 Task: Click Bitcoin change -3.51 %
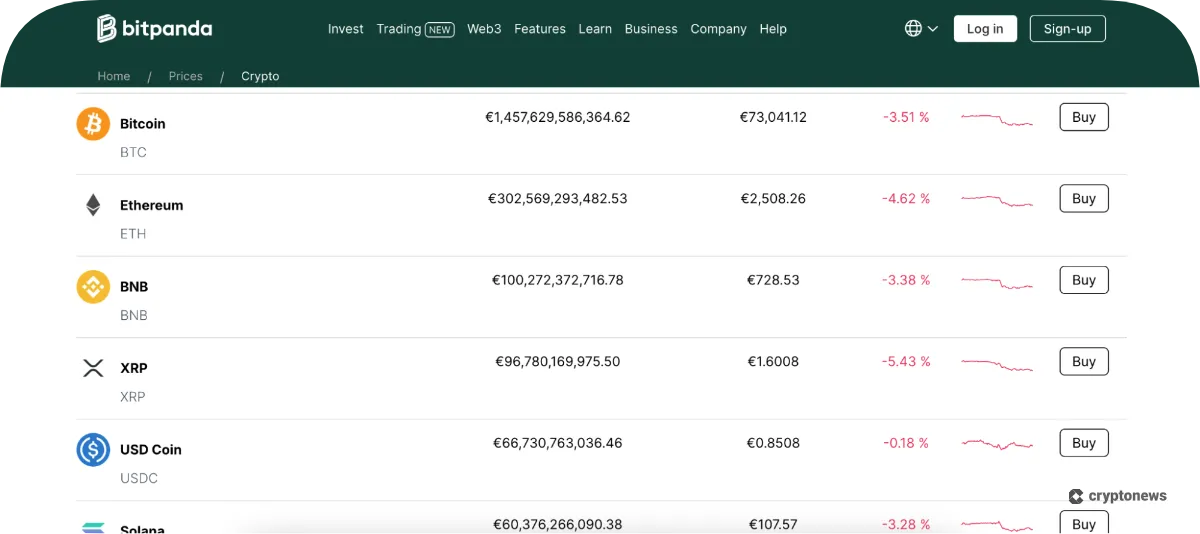click(906, 117)
